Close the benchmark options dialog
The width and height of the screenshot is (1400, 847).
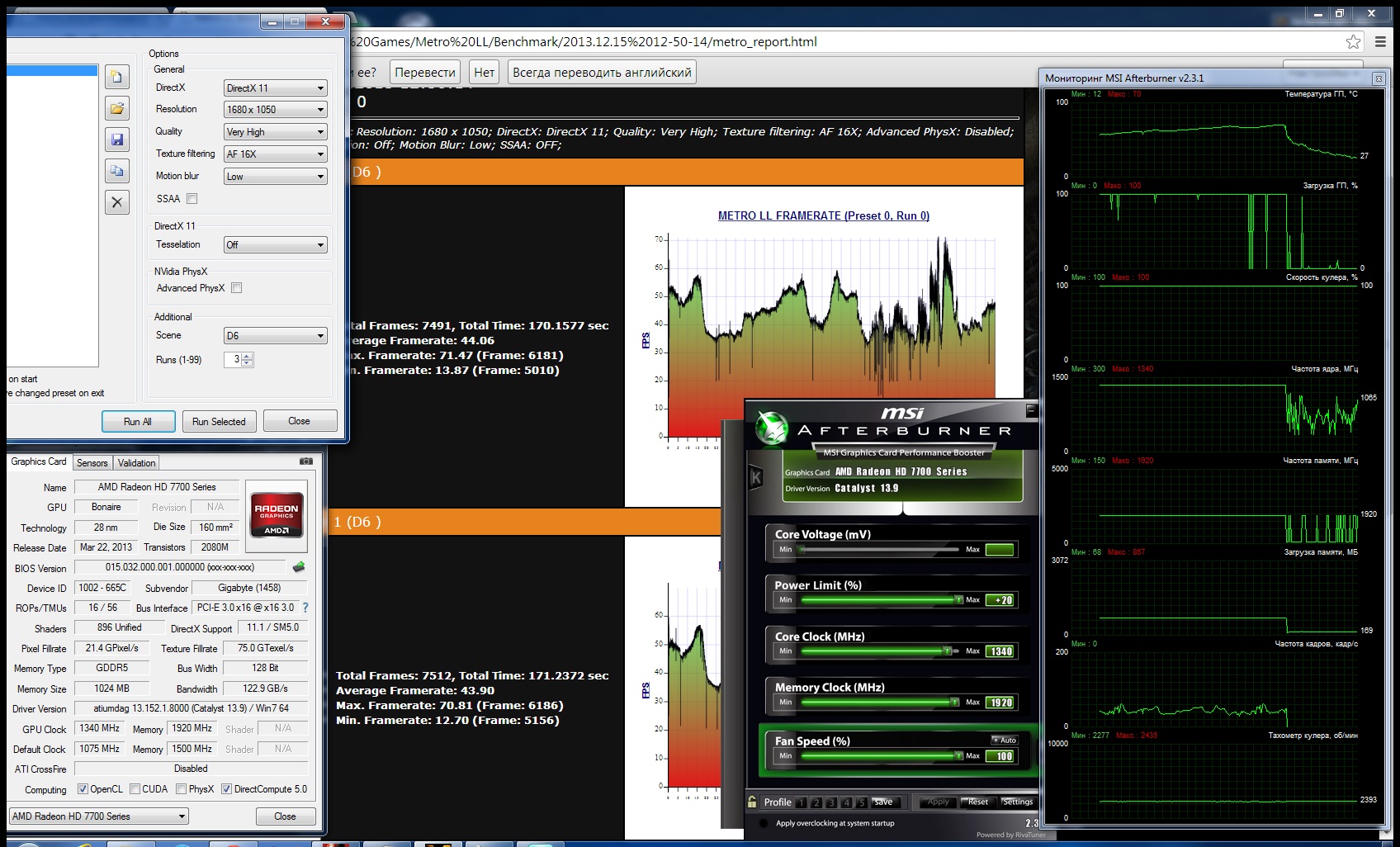click(300, 421)
